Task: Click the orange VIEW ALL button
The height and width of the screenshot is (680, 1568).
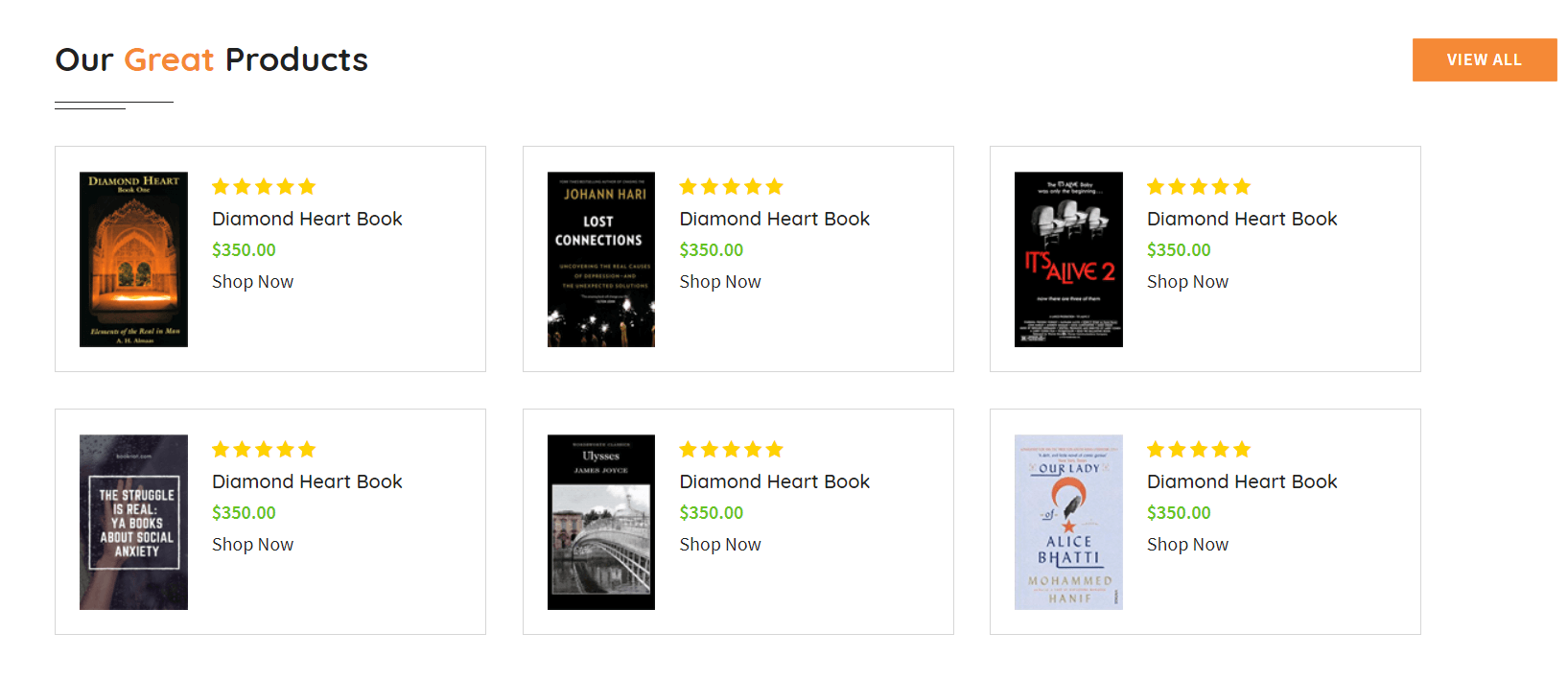Action: pos(1484,59)
